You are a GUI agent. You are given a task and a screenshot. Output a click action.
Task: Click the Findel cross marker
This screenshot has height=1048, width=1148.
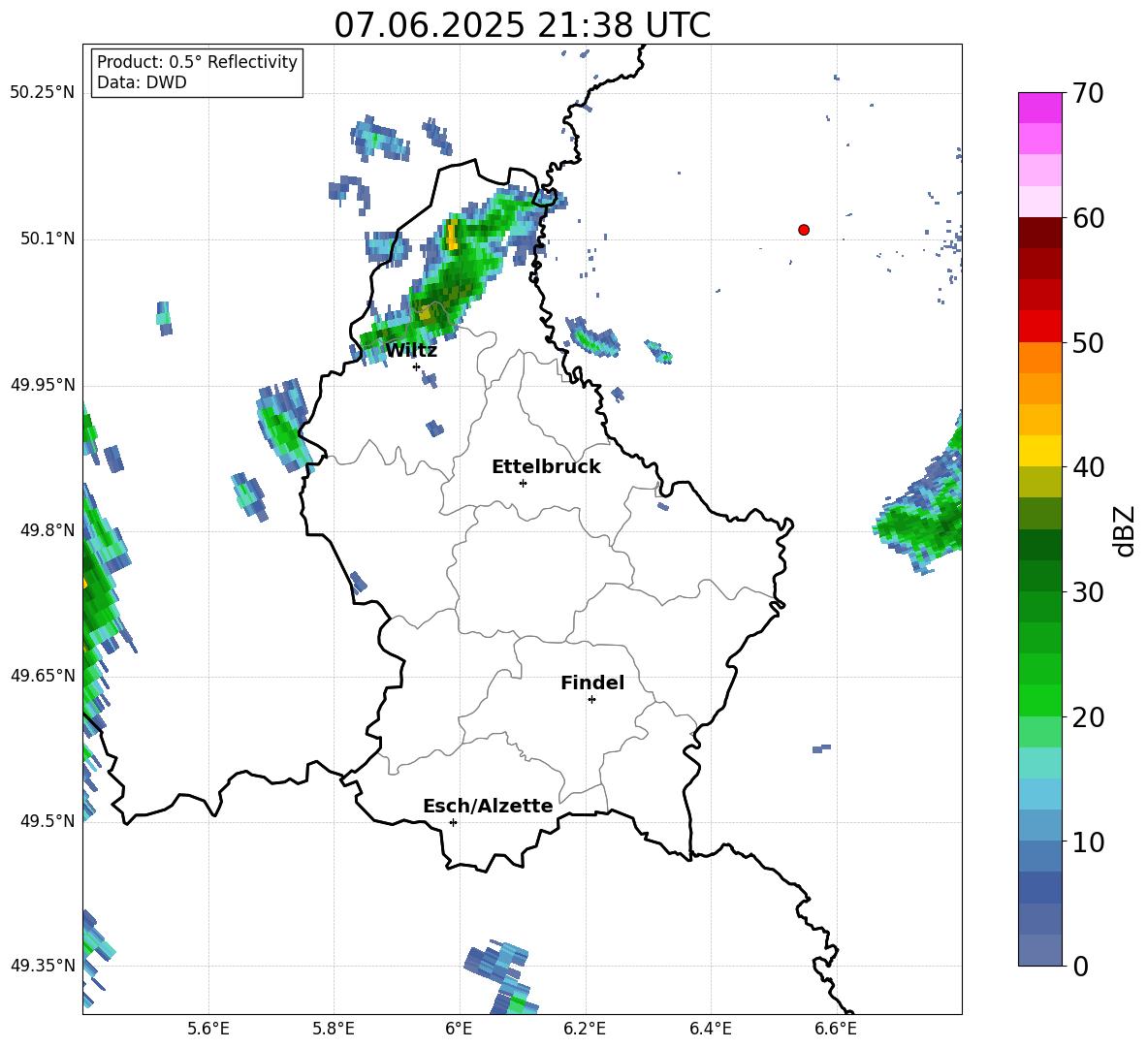coord(591,700)
